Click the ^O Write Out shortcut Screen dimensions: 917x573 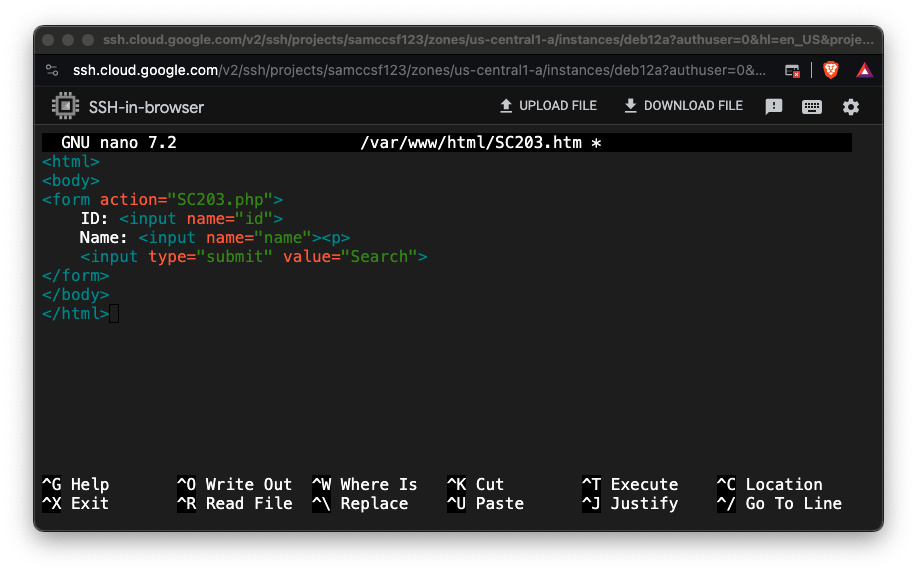pos(235,484)
